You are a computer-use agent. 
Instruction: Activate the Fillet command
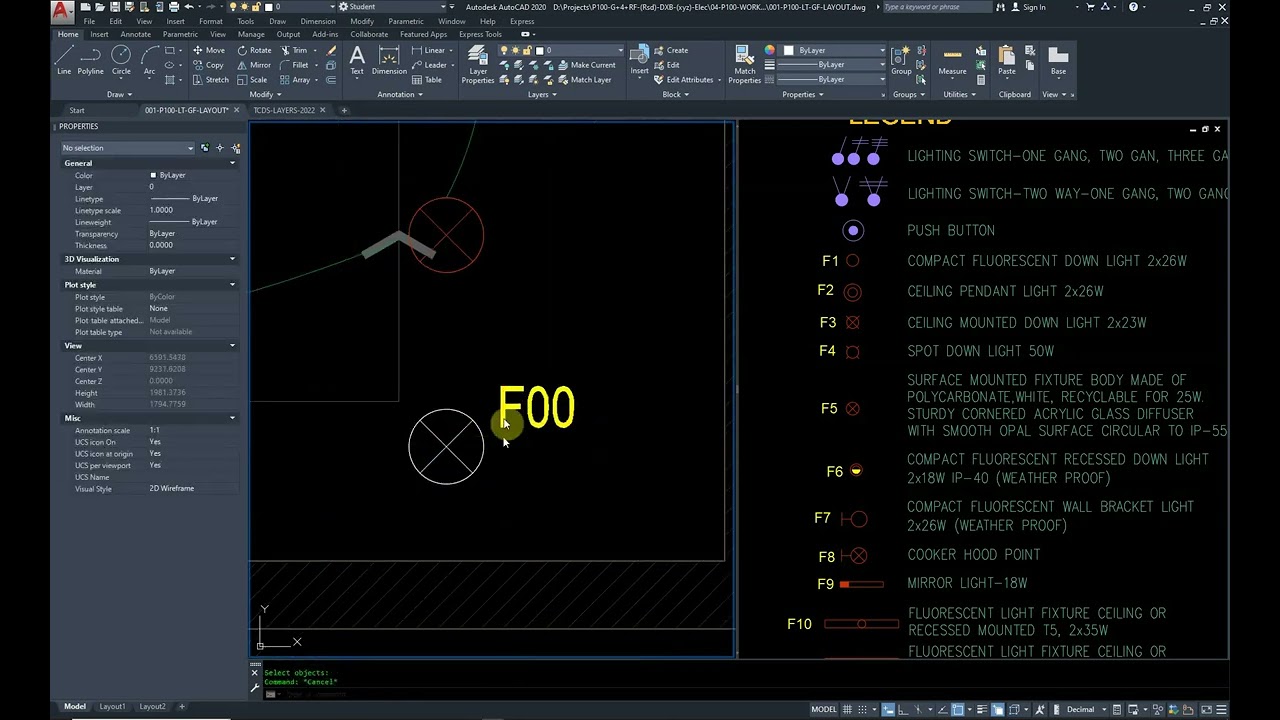(294, 65)
